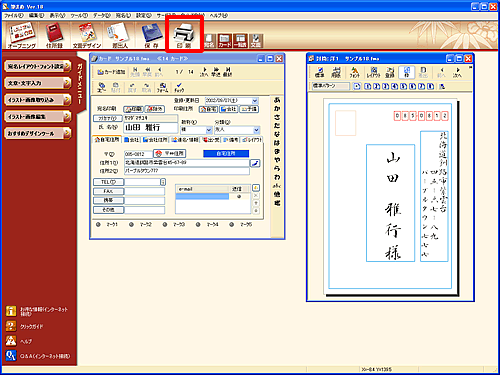Open the ヘルプ menu in menu bar
Screen dimensions: 500x375
(x=218, y=16)
